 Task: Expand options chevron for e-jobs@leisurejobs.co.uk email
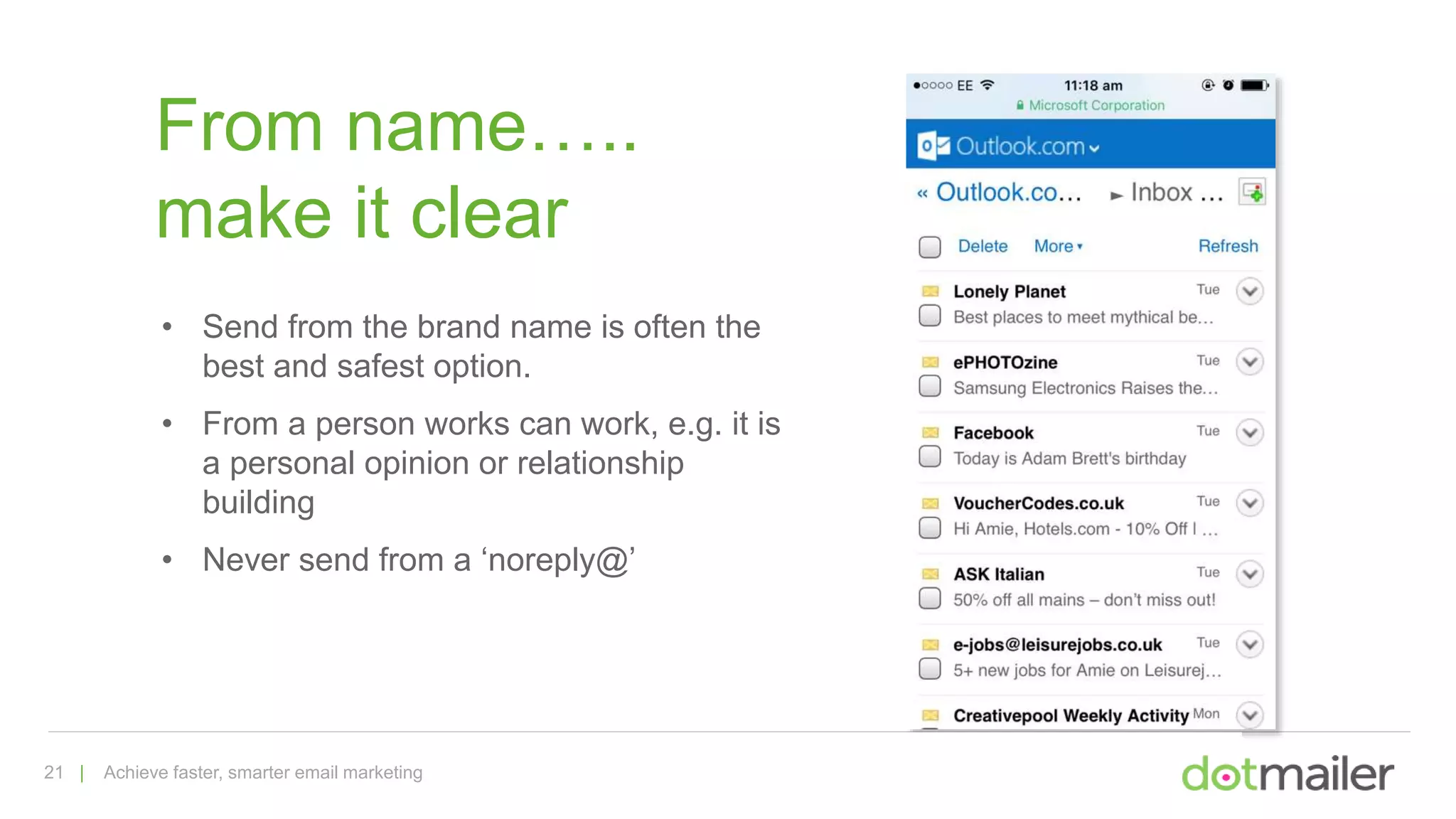coord(1249,644)
